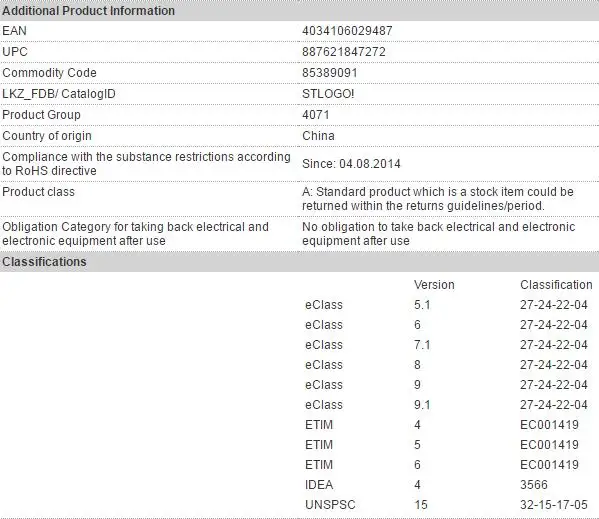Image resolution: width=599 pixels, height=519 pixels.
Task: Click the Country of origin value China
Action: tap(318, 136)
